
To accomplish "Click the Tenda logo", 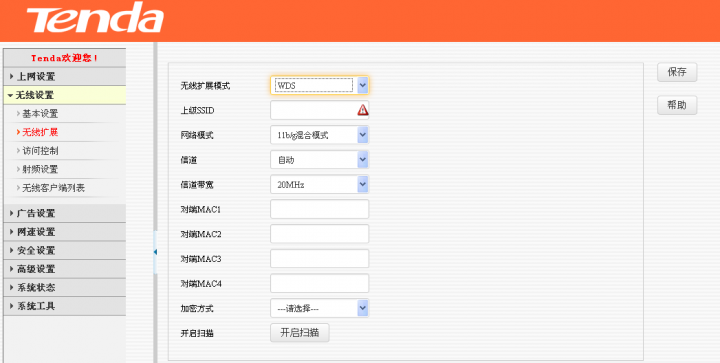I will tap(95, 17).
